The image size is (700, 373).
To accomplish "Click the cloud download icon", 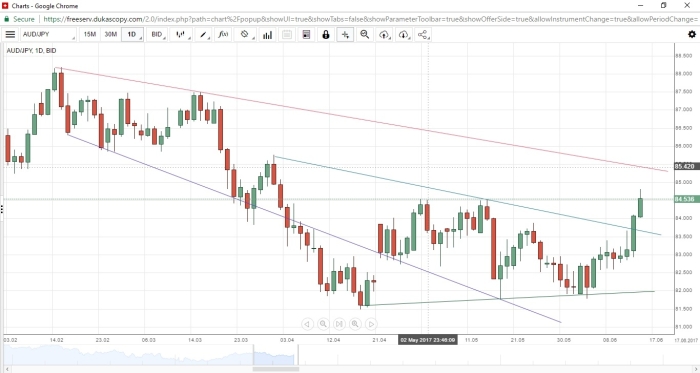I will click(404, 34).
